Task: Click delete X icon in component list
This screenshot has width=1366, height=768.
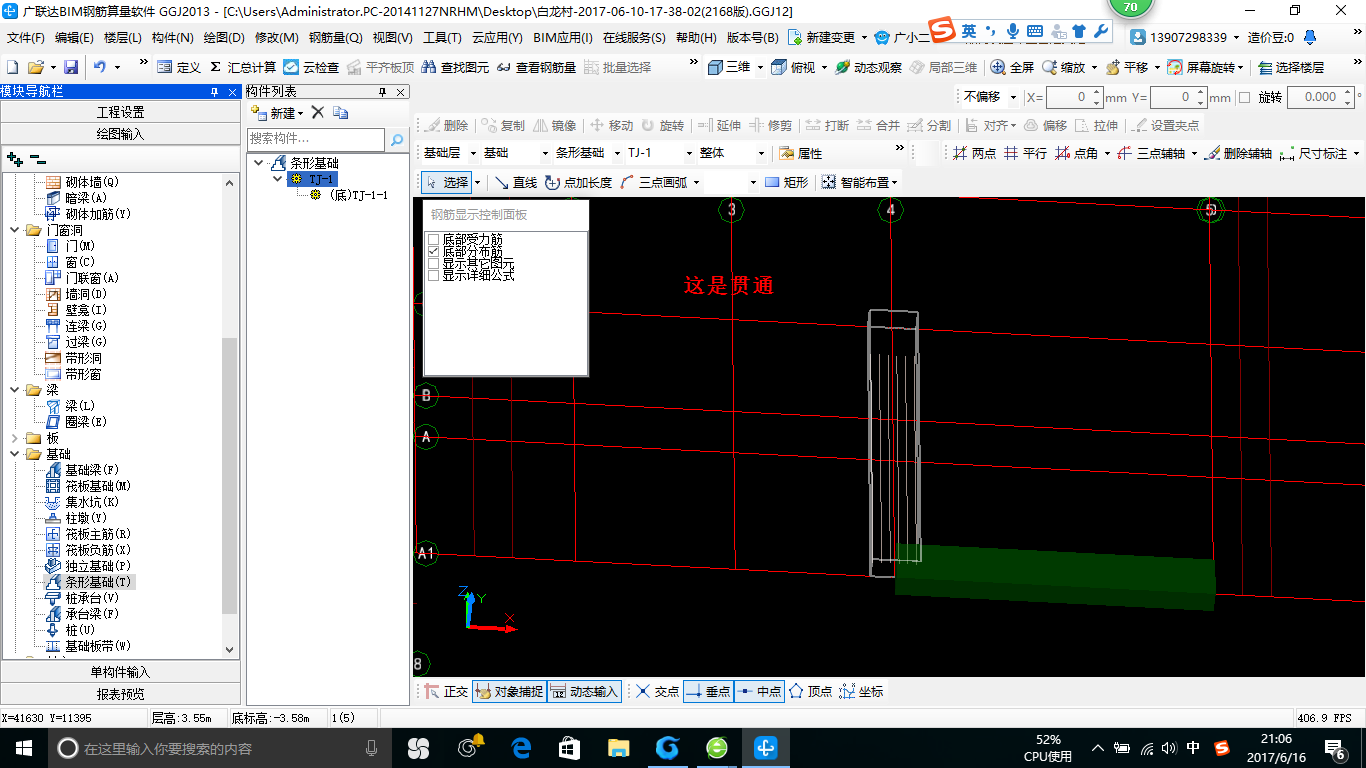Action: (x=318, y=112)
